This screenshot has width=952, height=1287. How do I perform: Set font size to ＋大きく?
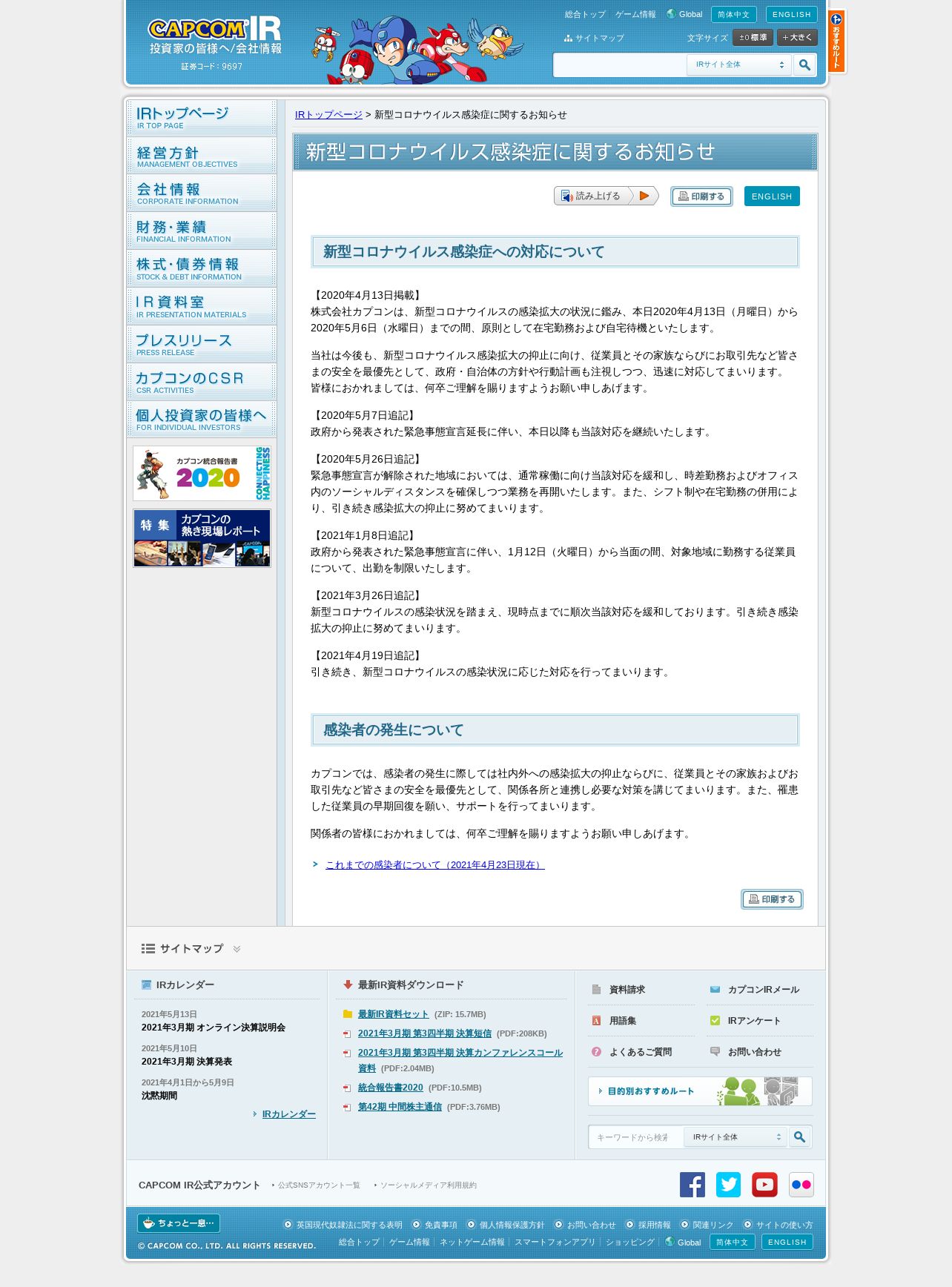tap(797, 37)
